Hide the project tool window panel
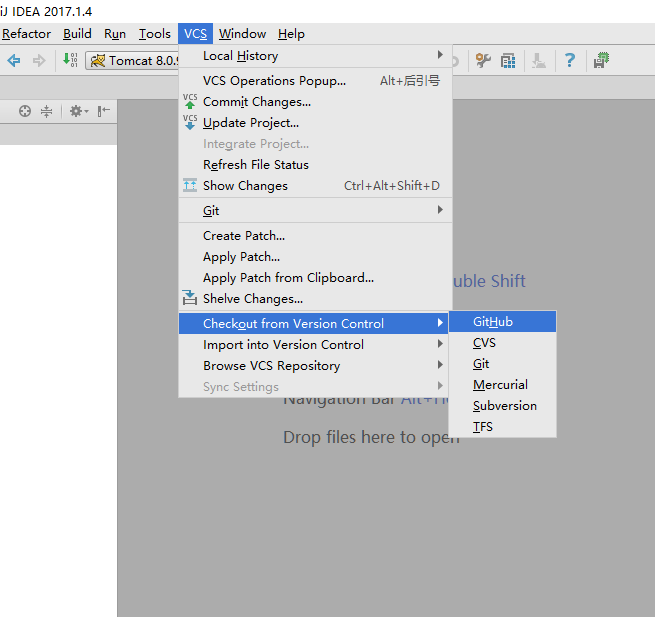The width and height of the screenshot is (655, 617). tap(103, 111)
